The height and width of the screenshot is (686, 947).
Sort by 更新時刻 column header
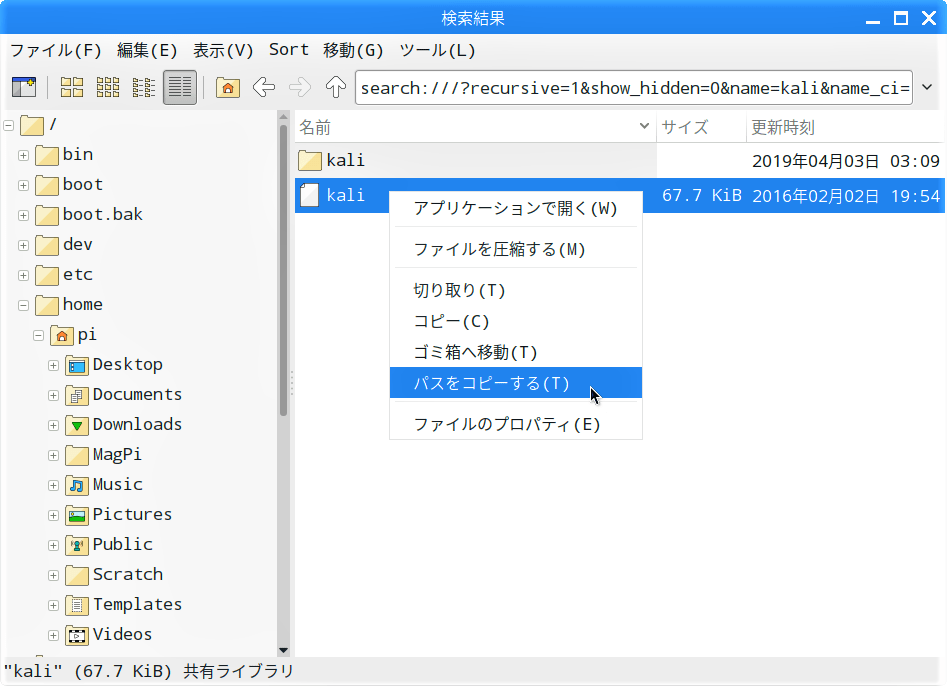(x=846, y=127)
